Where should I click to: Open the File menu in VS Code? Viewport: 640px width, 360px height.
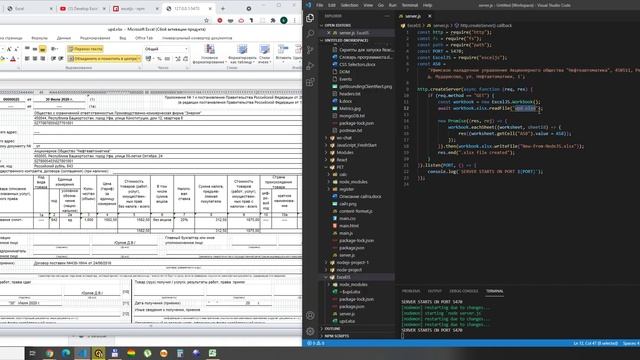320,5
